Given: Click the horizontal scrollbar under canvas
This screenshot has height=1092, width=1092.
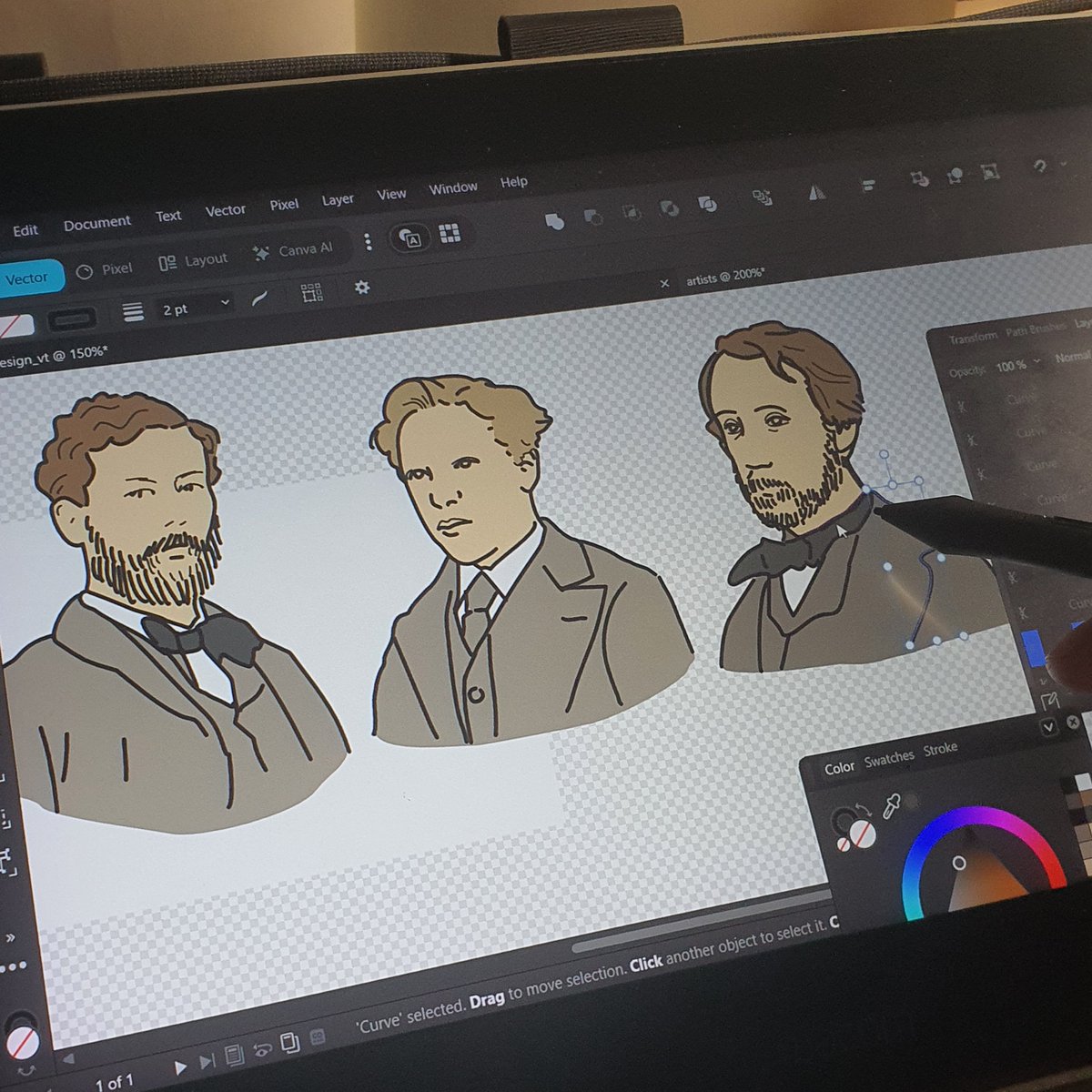Looking at the screenshot, I should pyautogui.click(x=701, y=921).
